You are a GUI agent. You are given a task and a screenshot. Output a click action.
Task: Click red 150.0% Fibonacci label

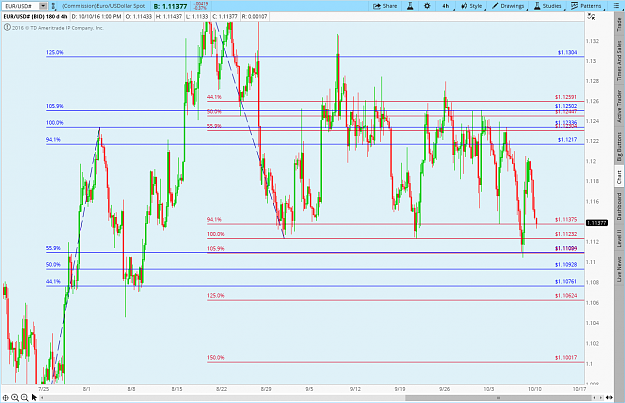(x=216, y=358)
